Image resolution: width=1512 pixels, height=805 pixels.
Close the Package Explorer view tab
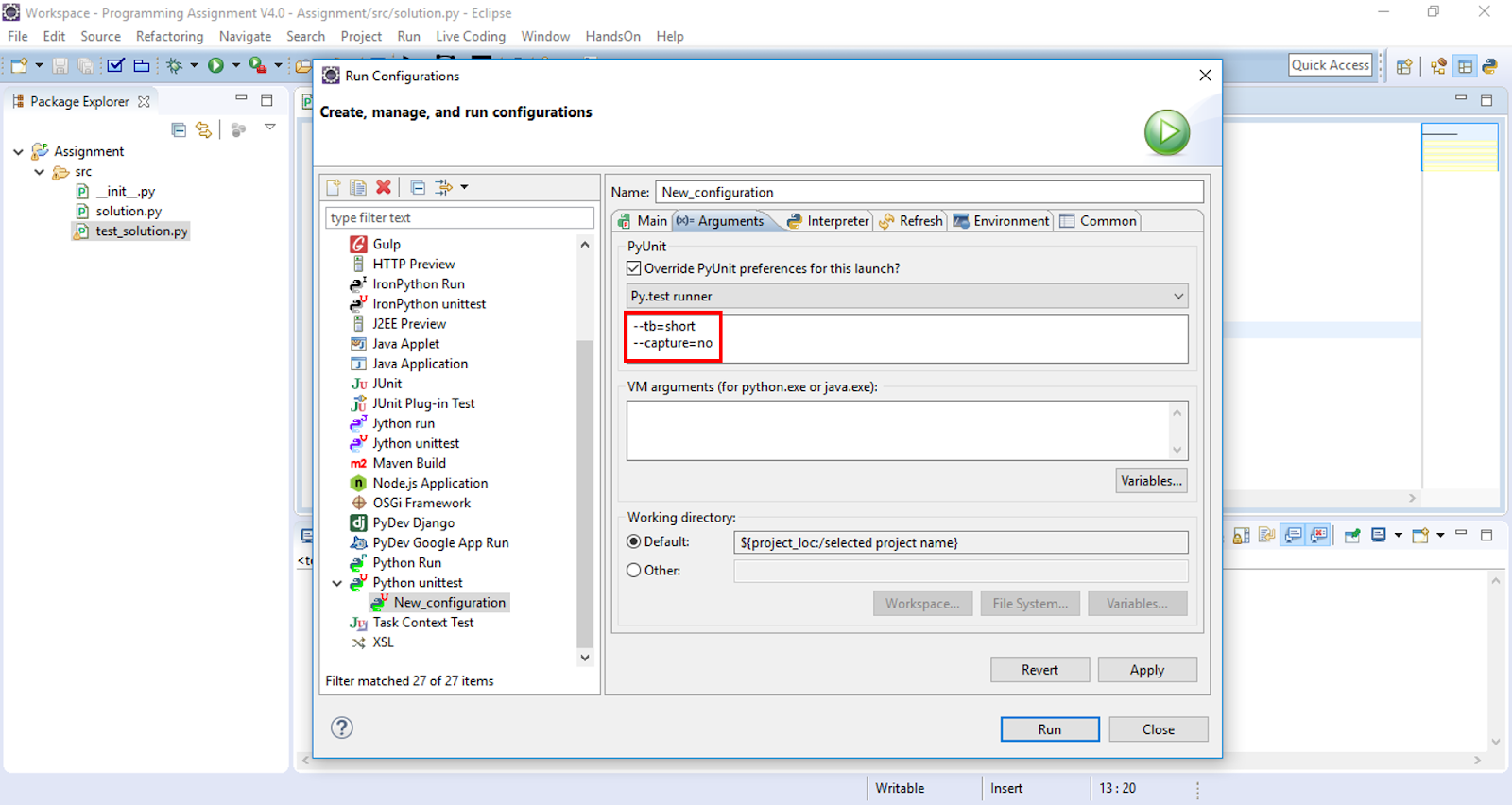tap(144, 101)
